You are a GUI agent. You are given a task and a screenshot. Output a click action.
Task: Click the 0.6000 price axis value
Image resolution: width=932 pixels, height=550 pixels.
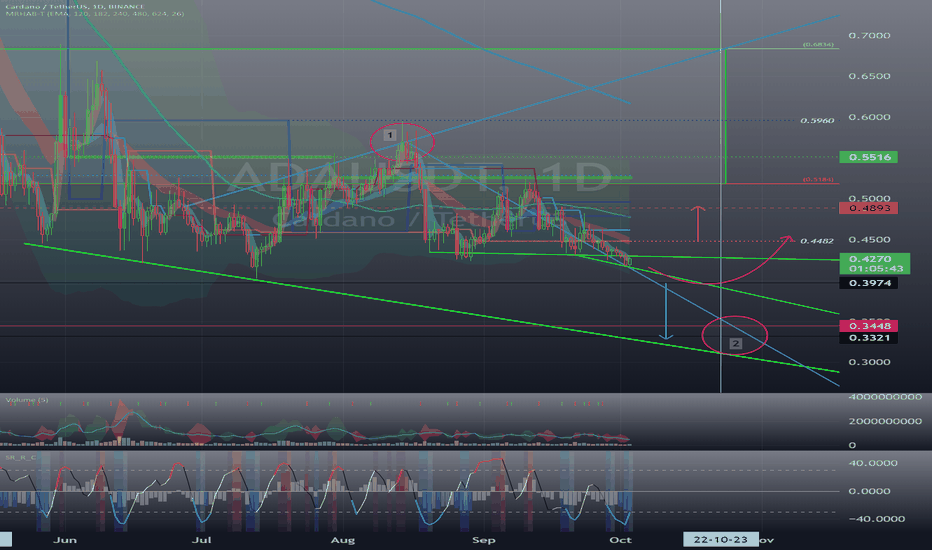tap(869, 117)
